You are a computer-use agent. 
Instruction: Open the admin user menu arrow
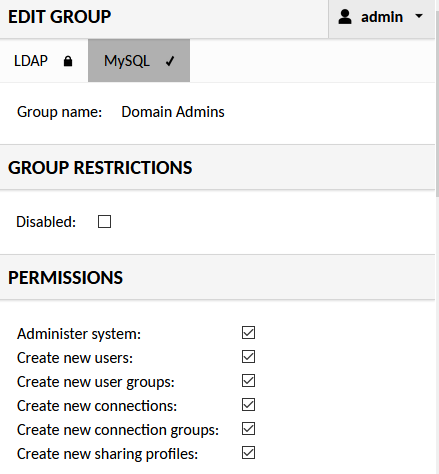click(x=419, y=16)
